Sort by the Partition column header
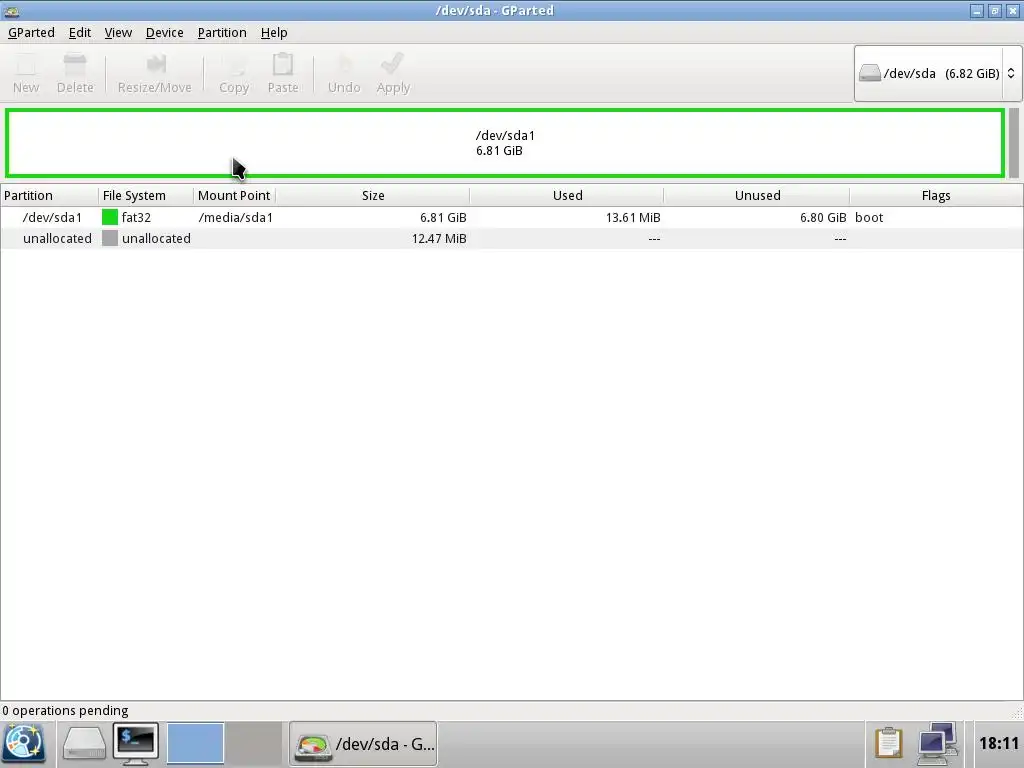Viewport: 1024px width, 768px height. click(50, 195)
